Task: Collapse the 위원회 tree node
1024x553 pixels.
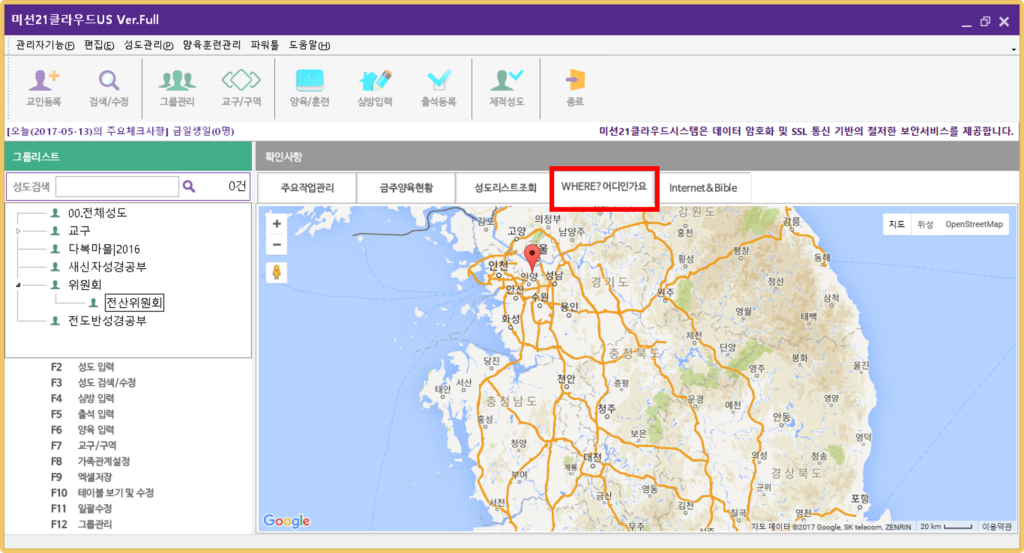Action: pyautogui.click(x=18, y=285)
